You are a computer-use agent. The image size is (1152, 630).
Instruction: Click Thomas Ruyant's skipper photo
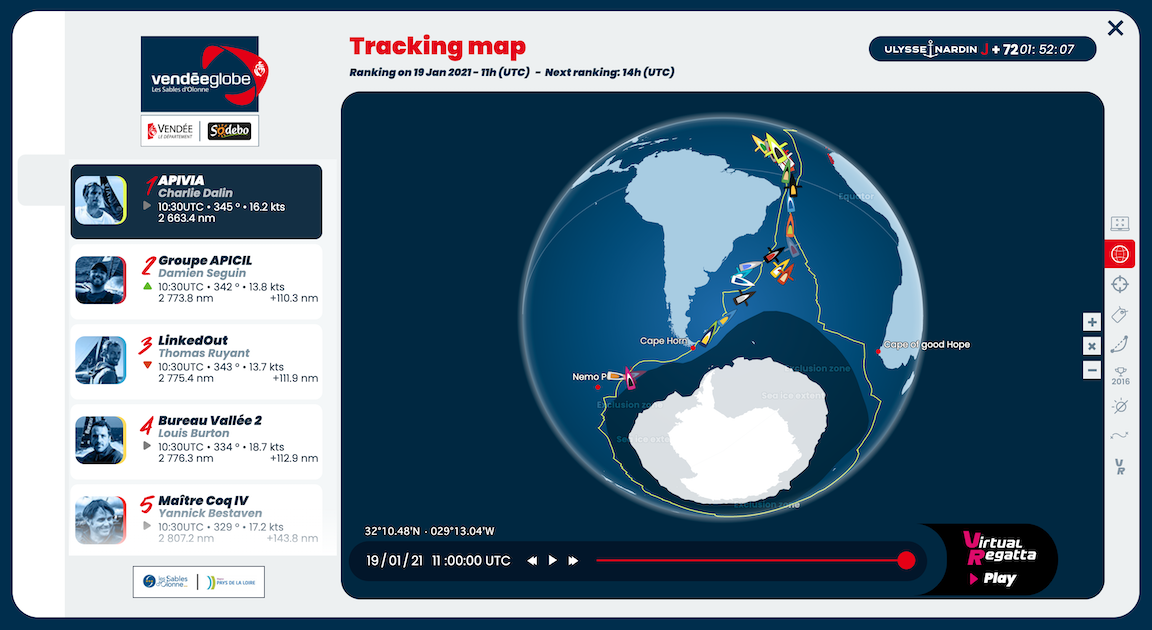pyautogui.click(x=101, y=360)
